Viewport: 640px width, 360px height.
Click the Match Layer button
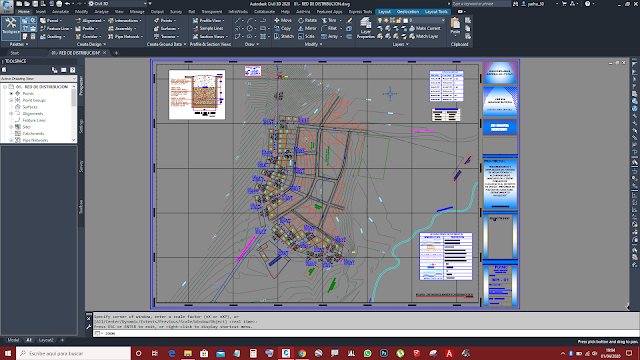(x=424, y=36)
